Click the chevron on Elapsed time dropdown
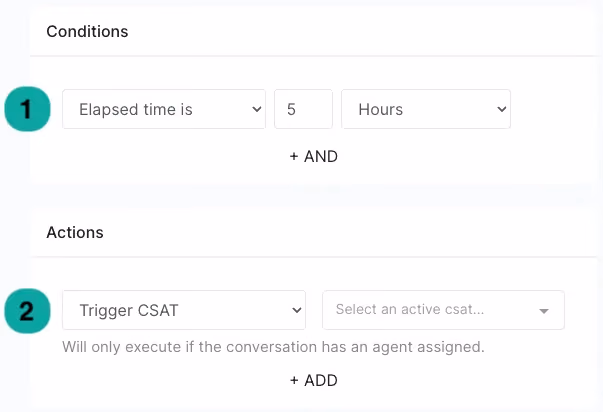 tap(257, 110)
